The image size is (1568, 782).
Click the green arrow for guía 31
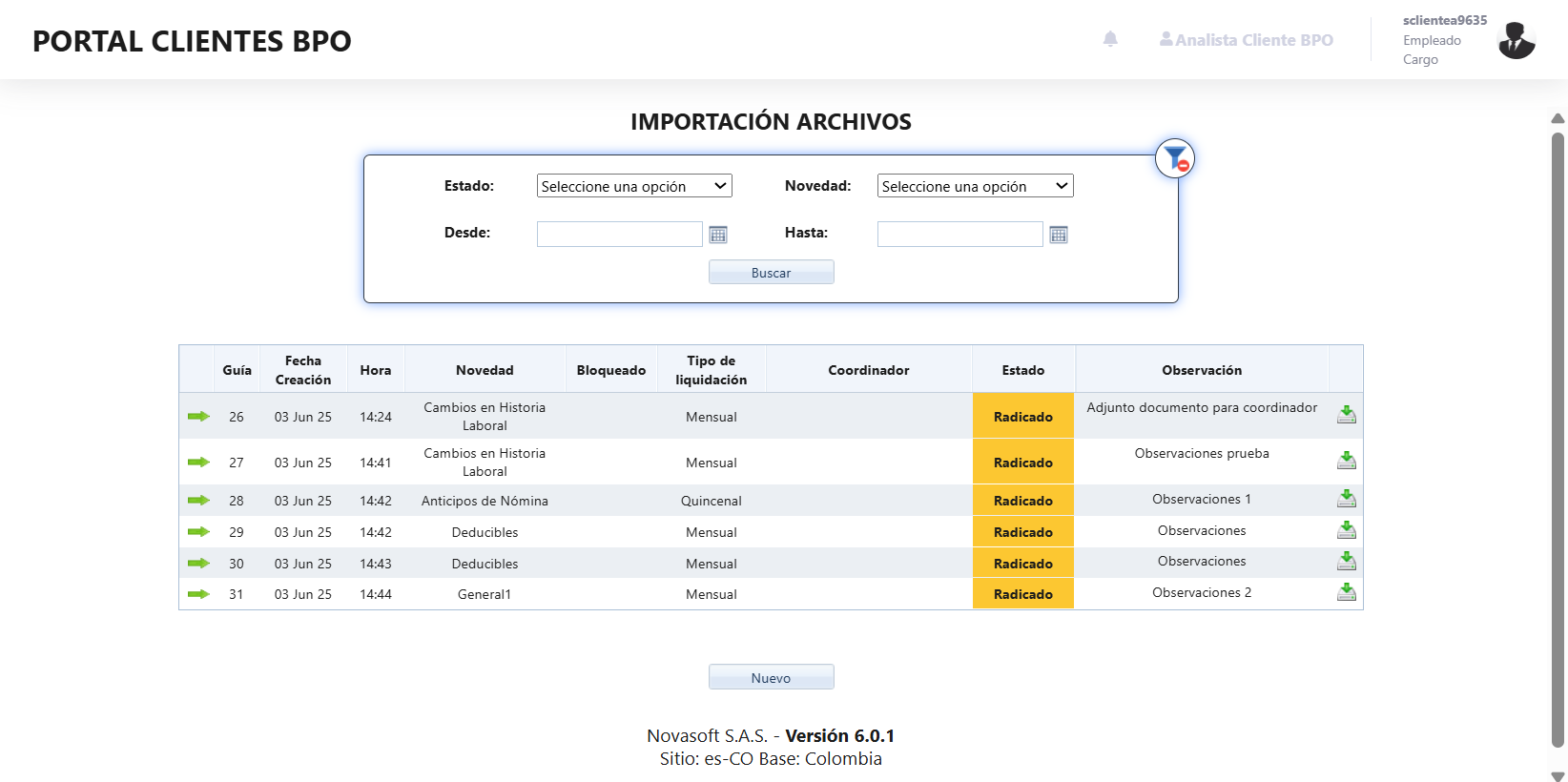point(198,594)
